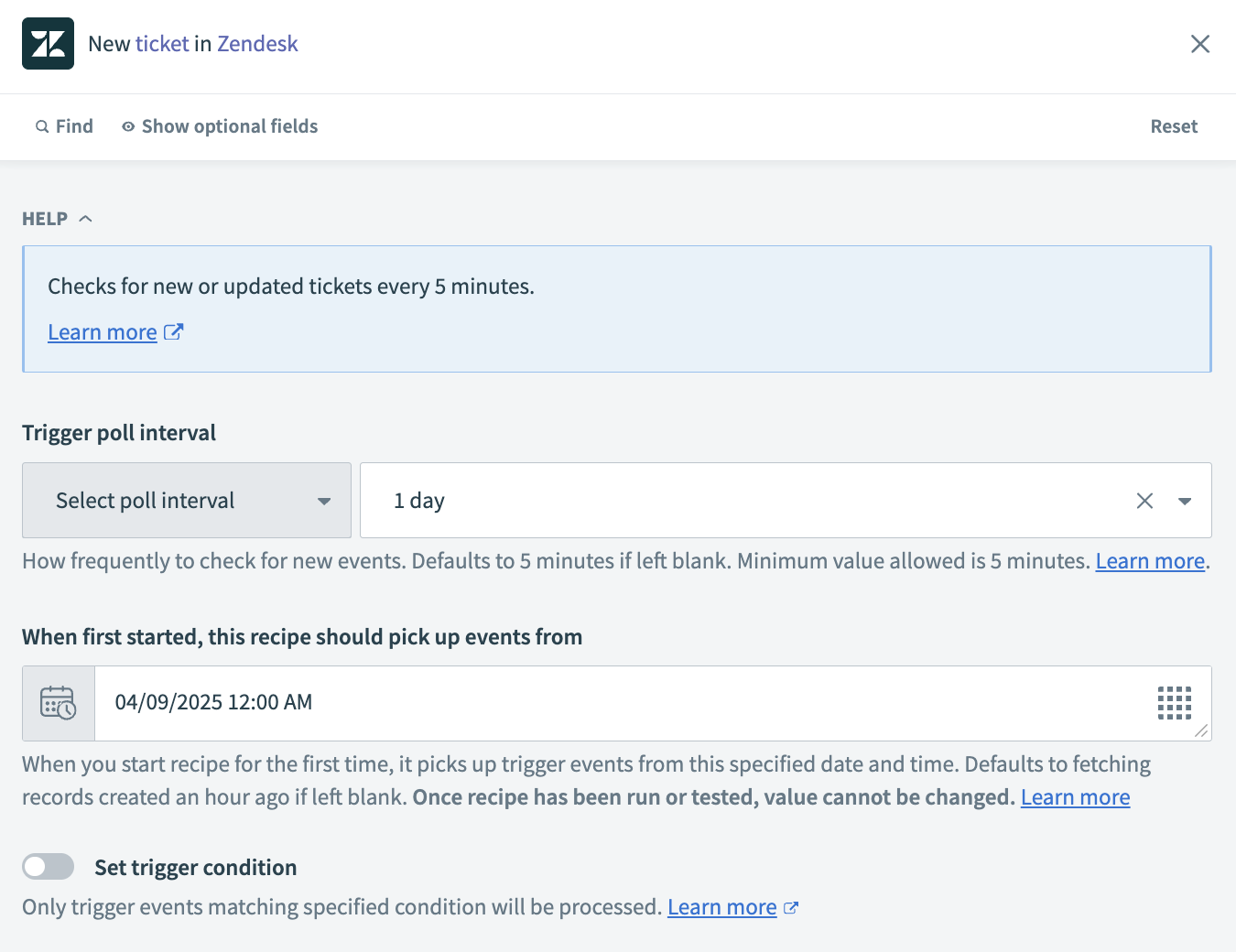Open the calendar date picker icon
The image size is (1236, 952).
click(x=59, y=703)
